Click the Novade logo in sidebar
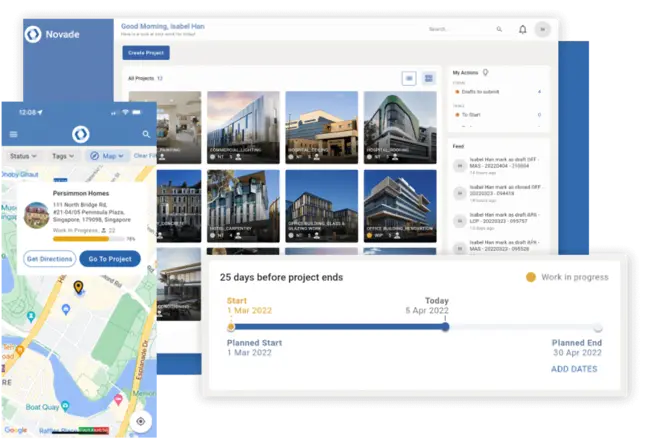The width and height of the screenshot is (650, 439). tap(33, 34)
